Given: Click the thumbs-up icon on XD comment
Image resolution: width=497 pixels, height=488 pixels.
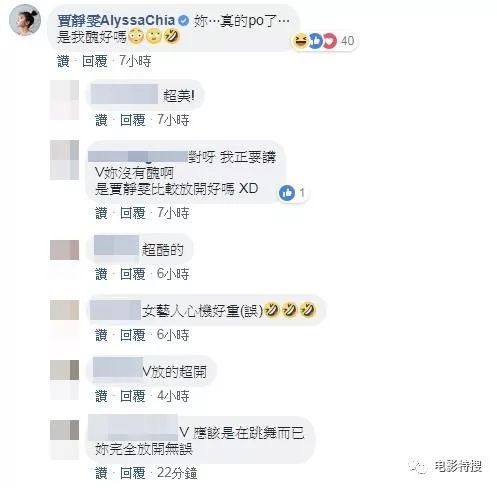Looking at the screenshot, I should click(287, 193).
